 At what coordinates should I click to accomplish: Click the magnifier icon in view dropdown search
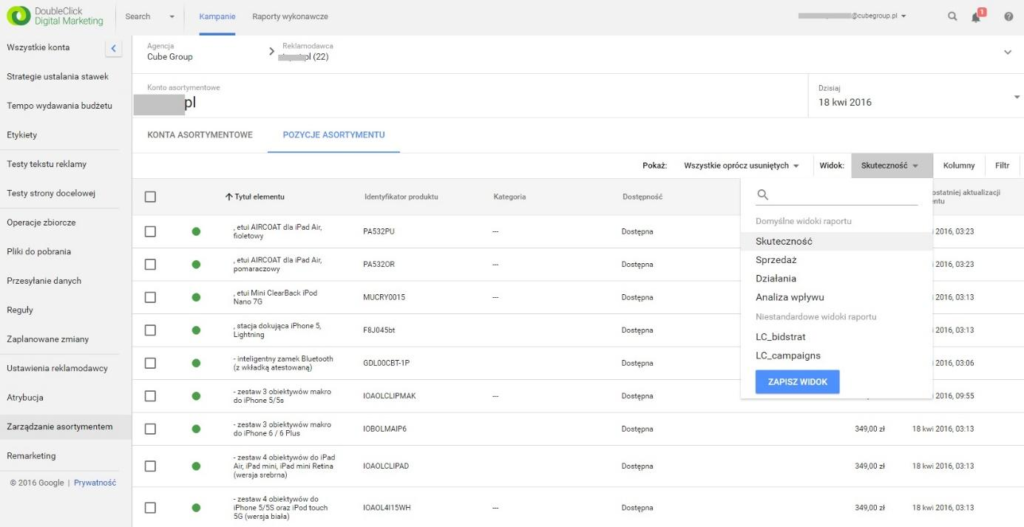(x=762, y=195)
